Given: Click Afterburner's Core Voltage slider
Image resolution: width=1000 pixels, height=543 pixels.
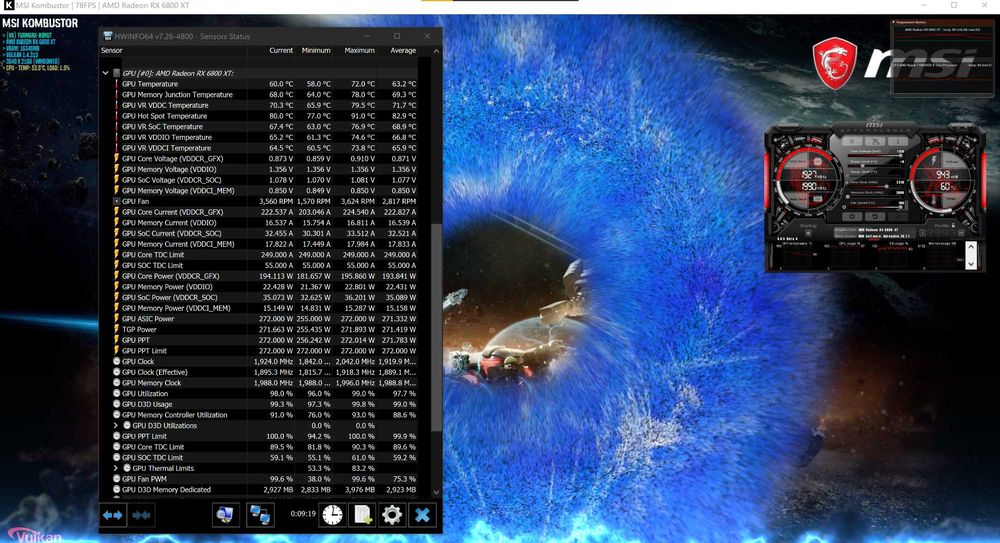Looking at the screenshot, I should click(x=875, y=156).
